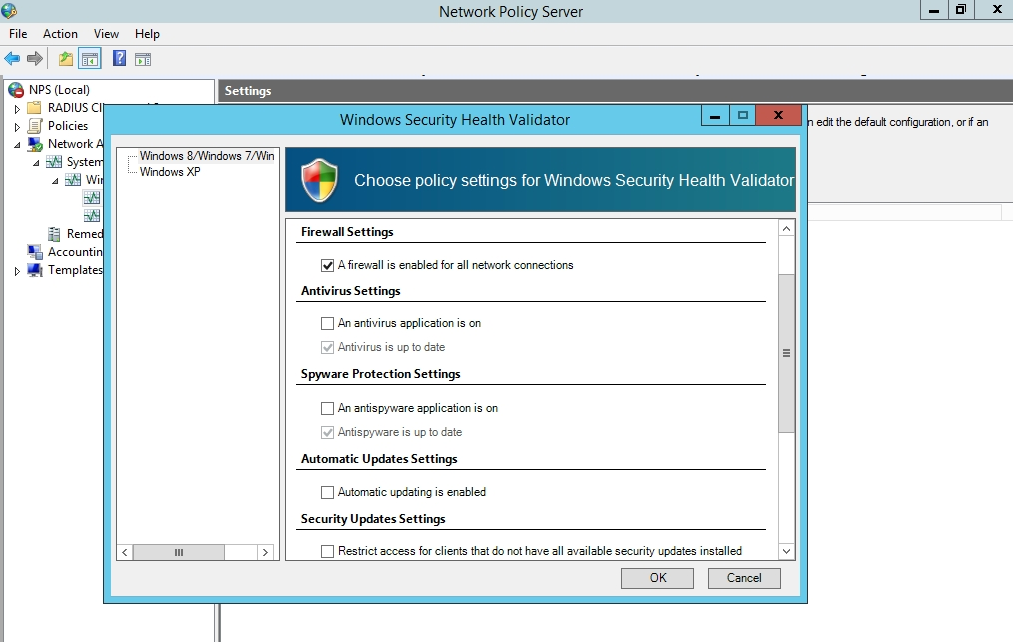Go back with the blue left arrow
The image size is (1013, 642).
pyautogui.click(x=12, y=59)
